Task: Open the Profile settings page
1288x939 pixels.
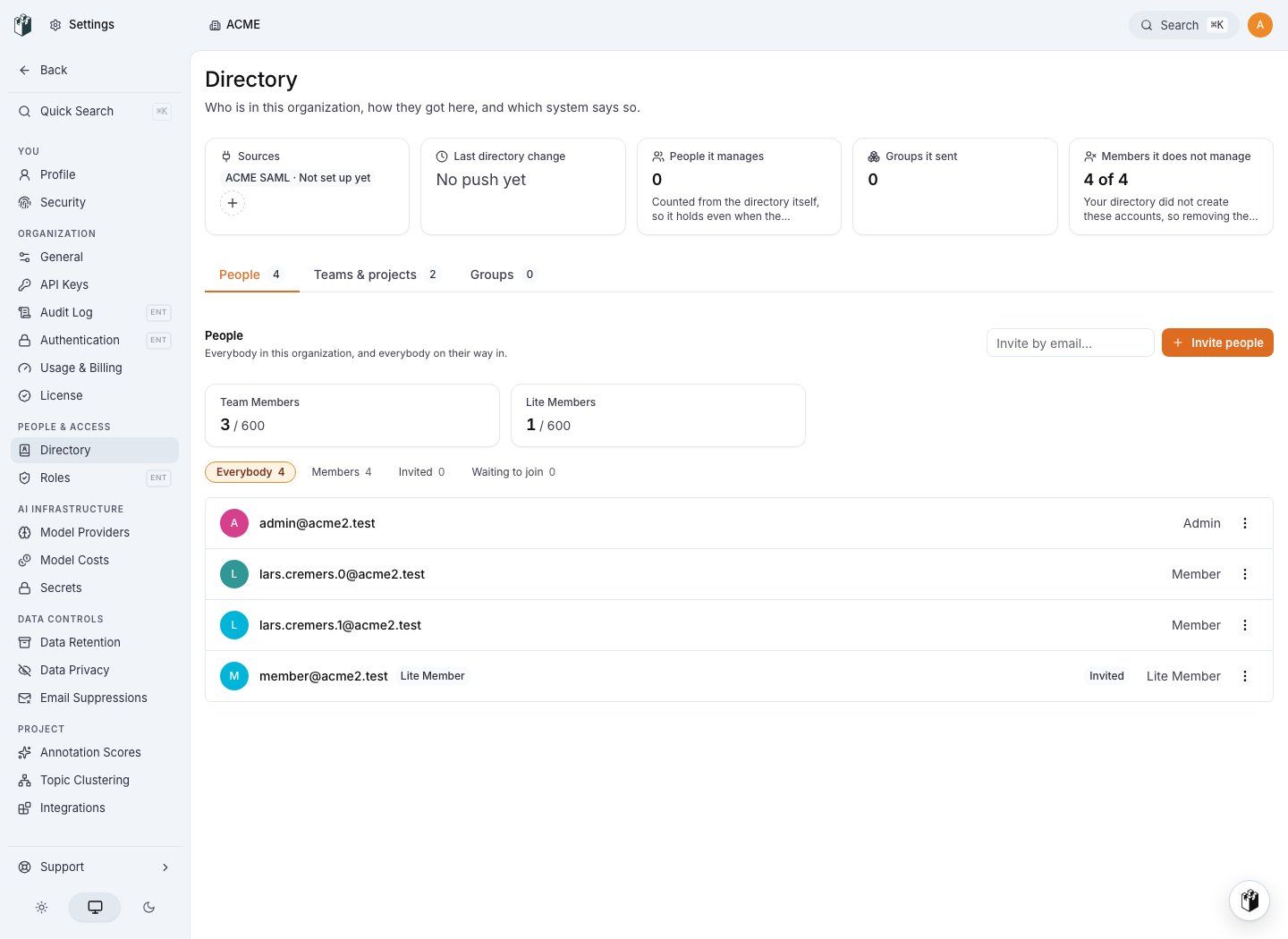Action: [x=95, y=174]
